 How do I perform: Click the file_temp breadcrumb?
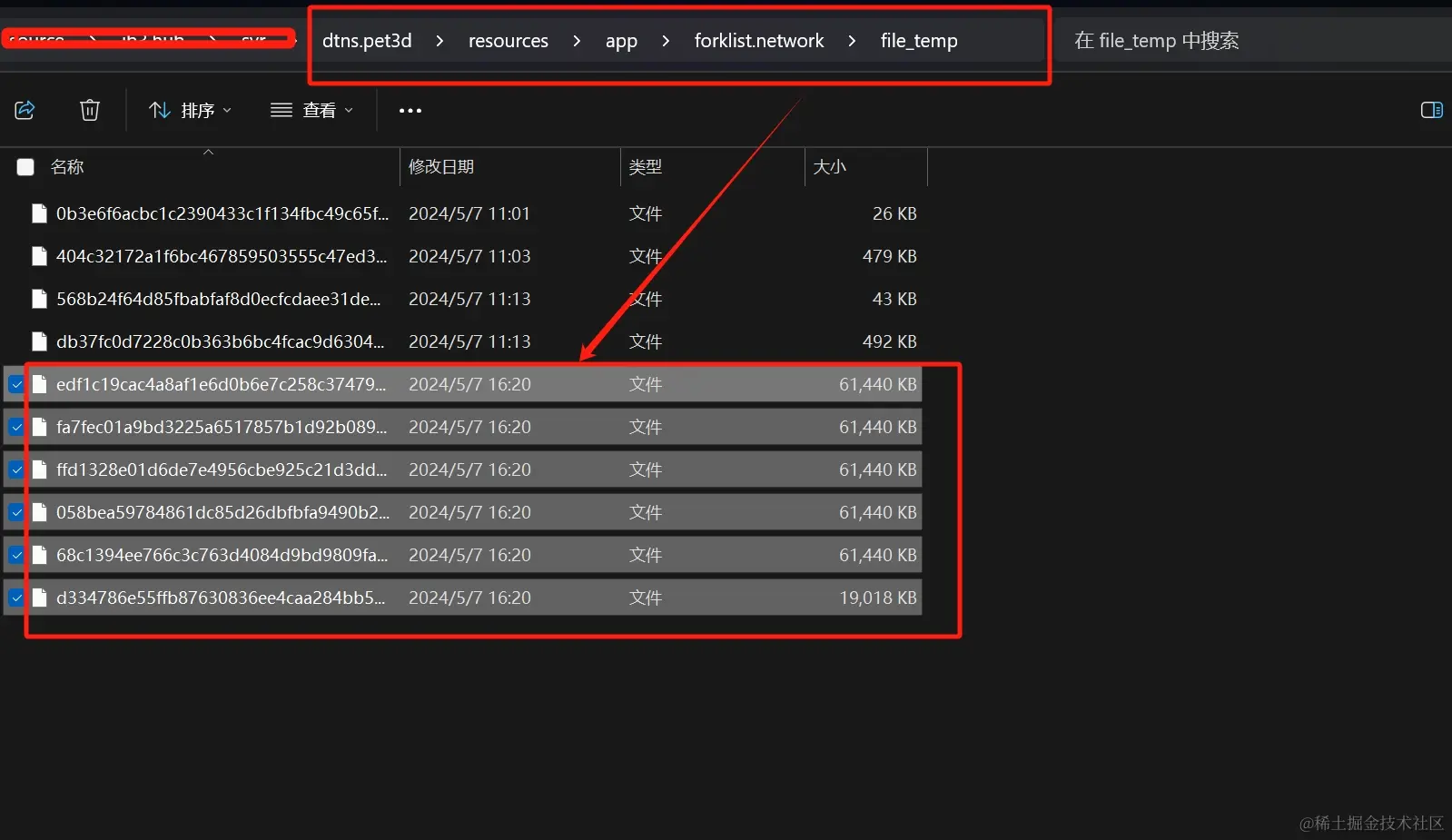tap(919, 41)
